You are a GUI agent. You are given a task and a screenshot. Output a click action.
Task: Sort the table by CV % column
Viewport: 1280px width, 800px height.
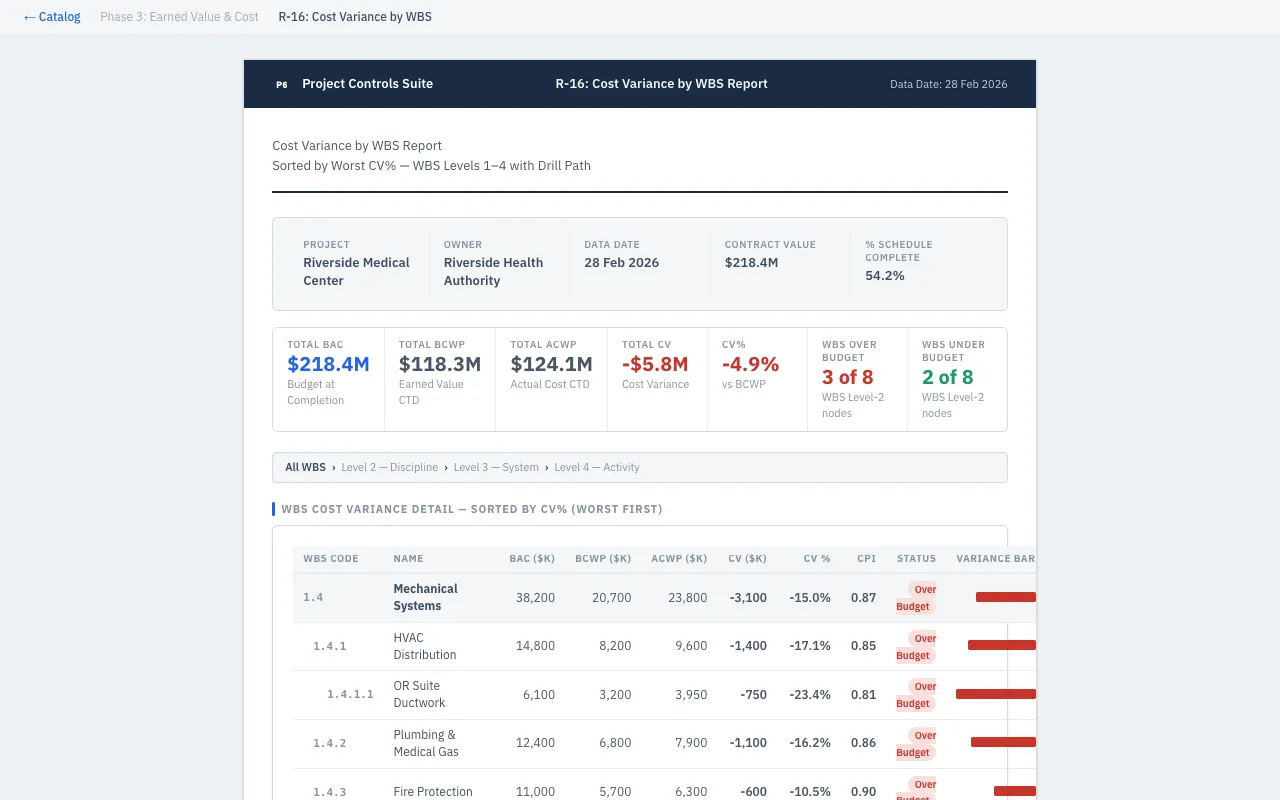pos(817,559)
